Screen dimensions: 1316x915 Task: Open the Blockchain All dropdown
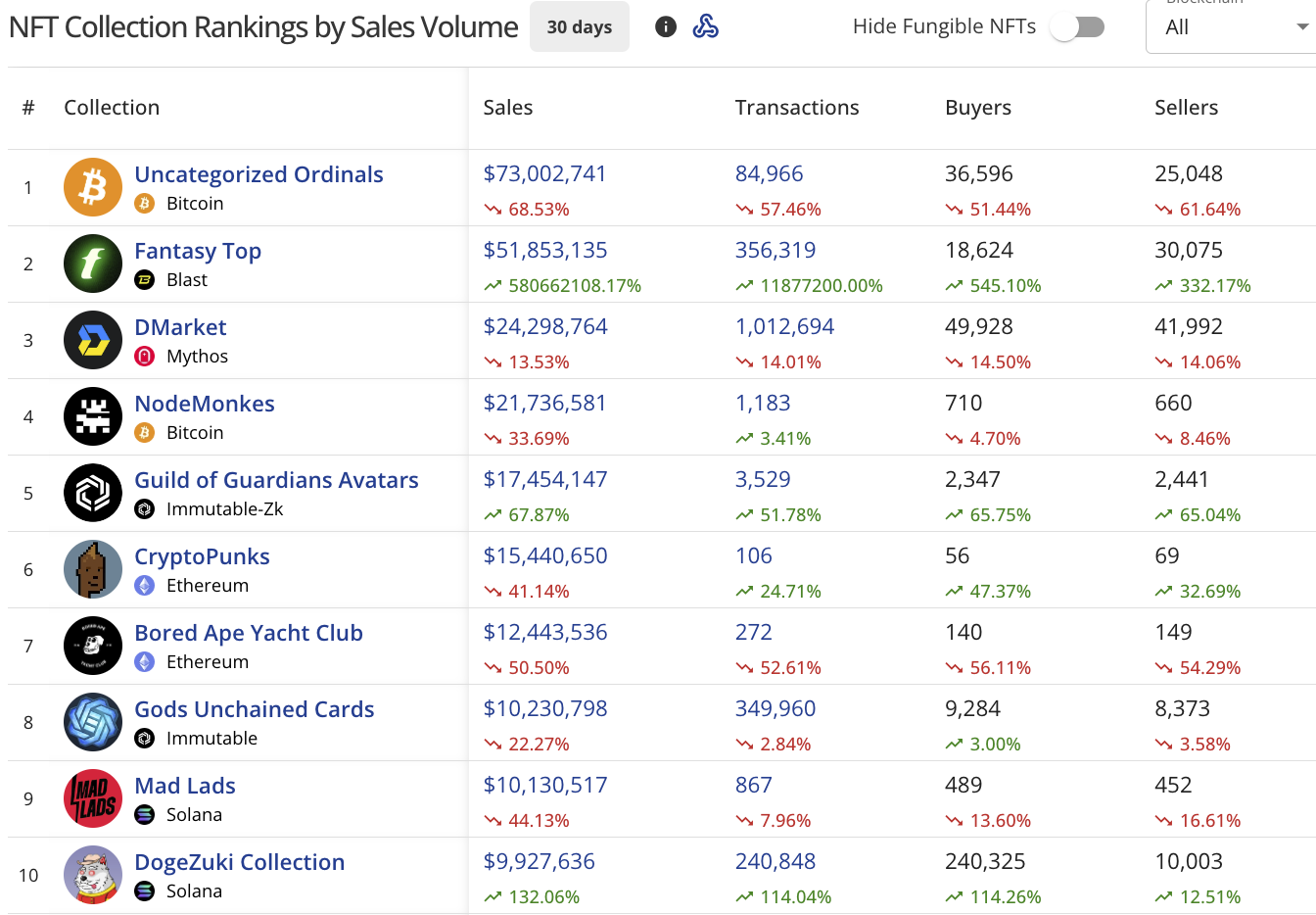pos(1231,26)
